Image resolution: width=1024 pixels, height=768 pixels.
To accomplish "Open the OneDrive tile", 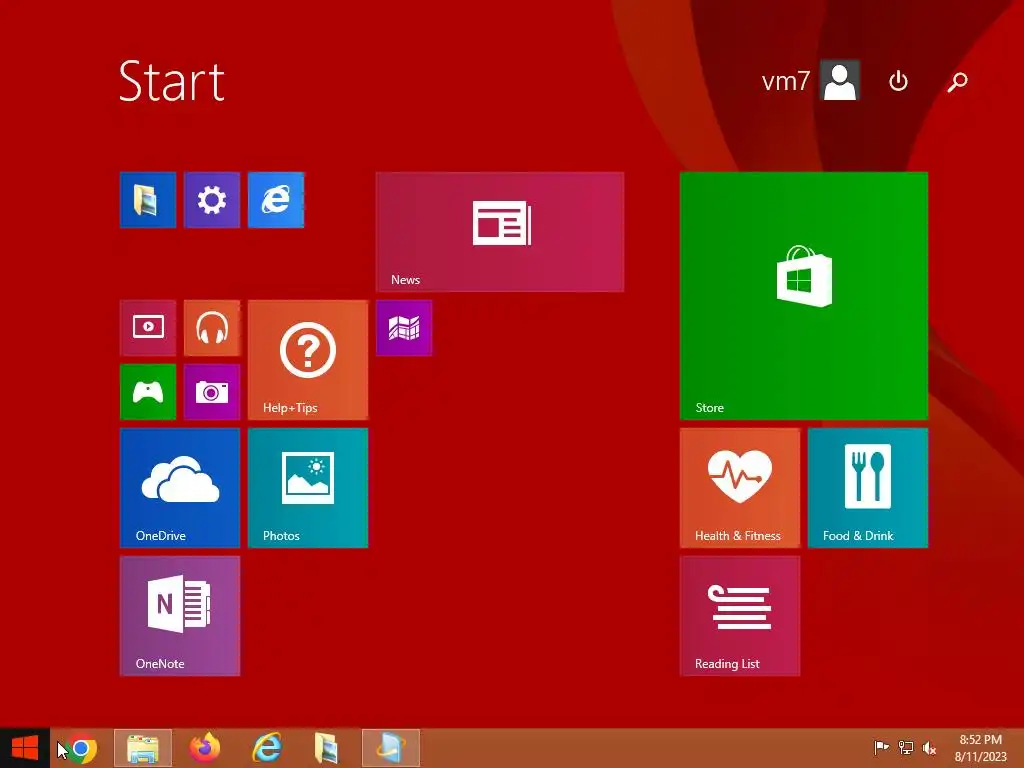I will pos(180,488).
